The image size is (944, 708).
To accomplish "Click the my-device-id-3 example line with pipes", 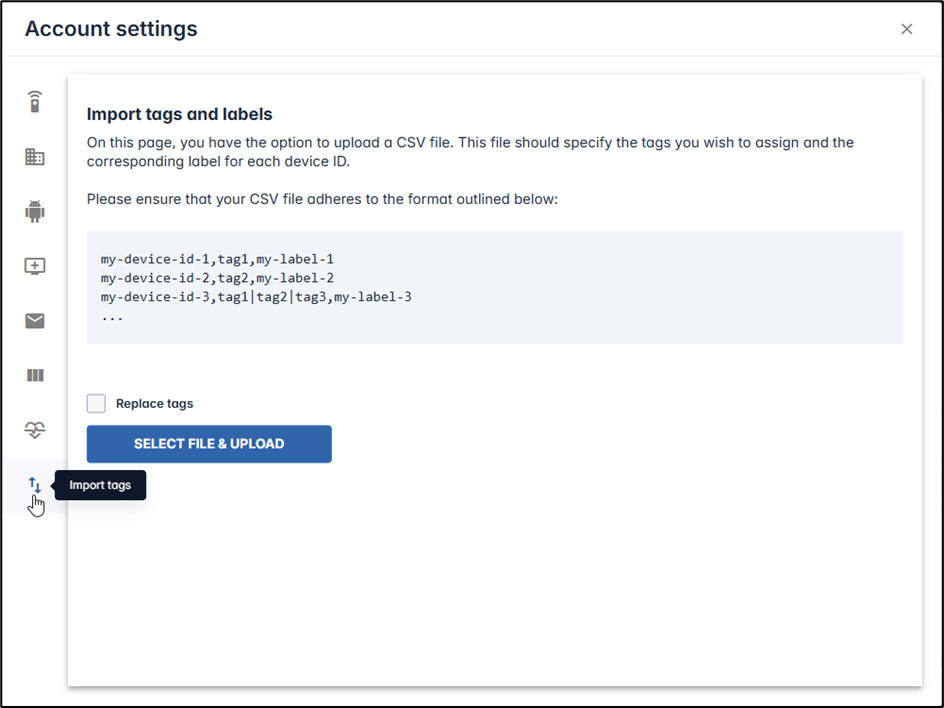I will click(x=256, y=297).
